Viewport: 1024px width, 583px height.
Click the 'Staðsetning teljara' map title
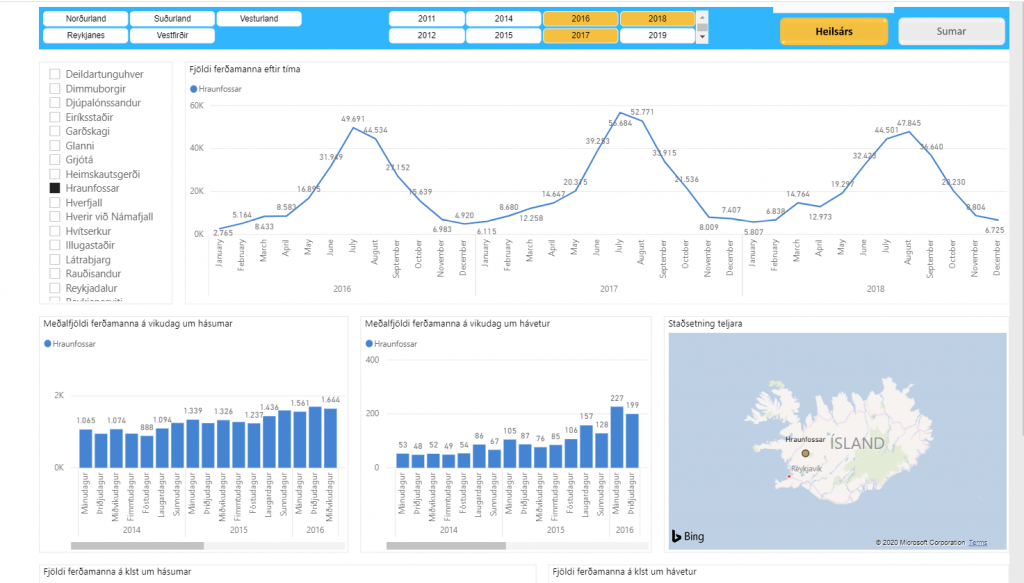(705, 324)
